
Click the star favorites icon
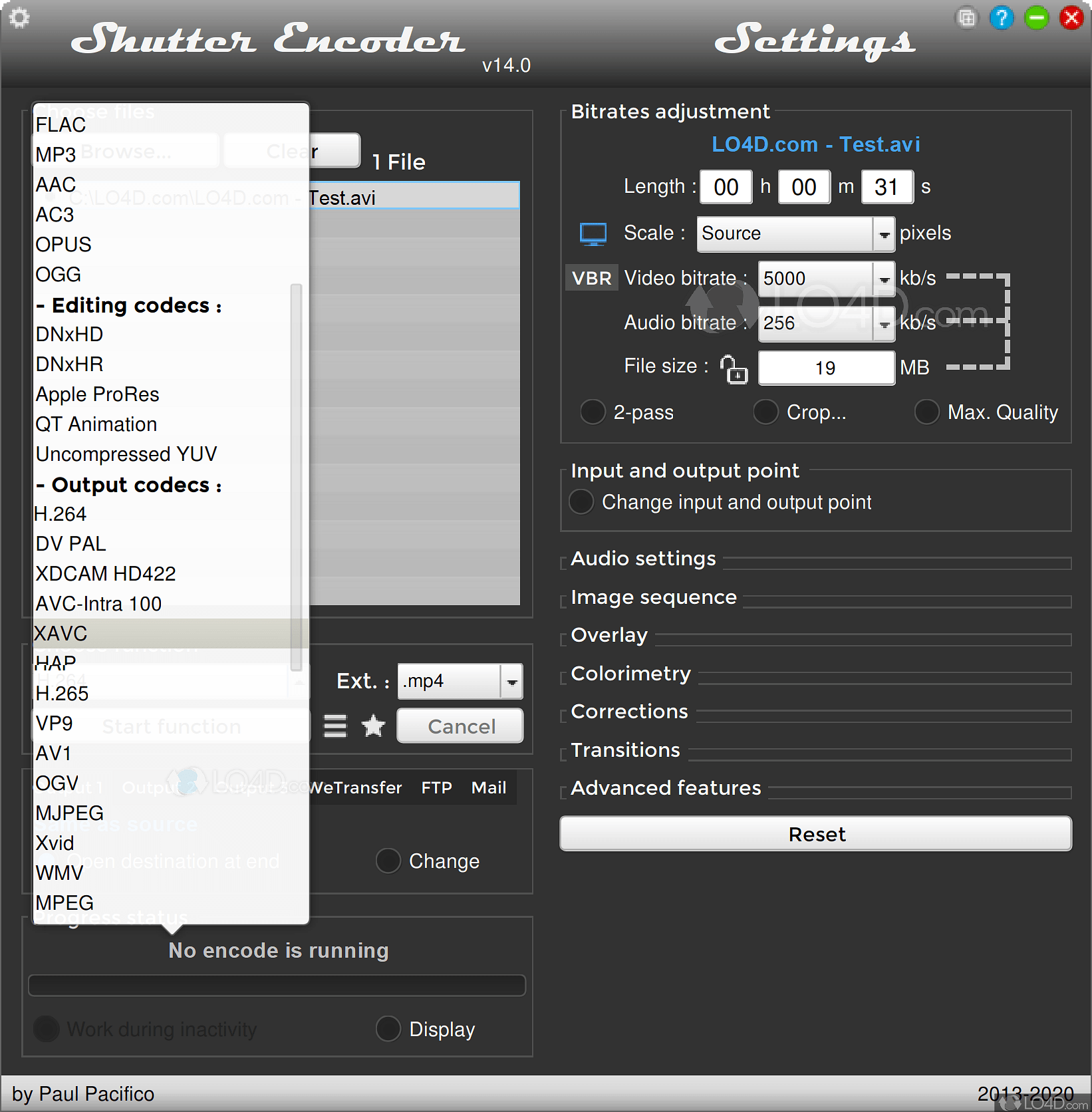[x=373, y=726]
